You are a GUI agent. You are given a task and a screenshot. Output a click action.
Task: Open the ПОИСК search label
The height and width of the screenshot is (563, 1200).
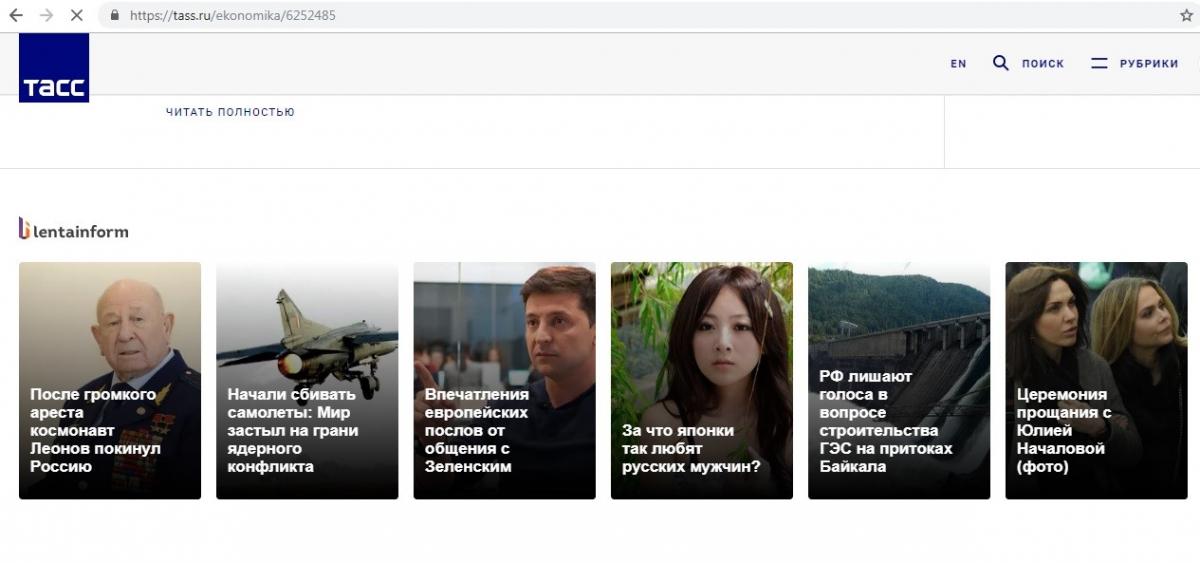[1042, 64]
